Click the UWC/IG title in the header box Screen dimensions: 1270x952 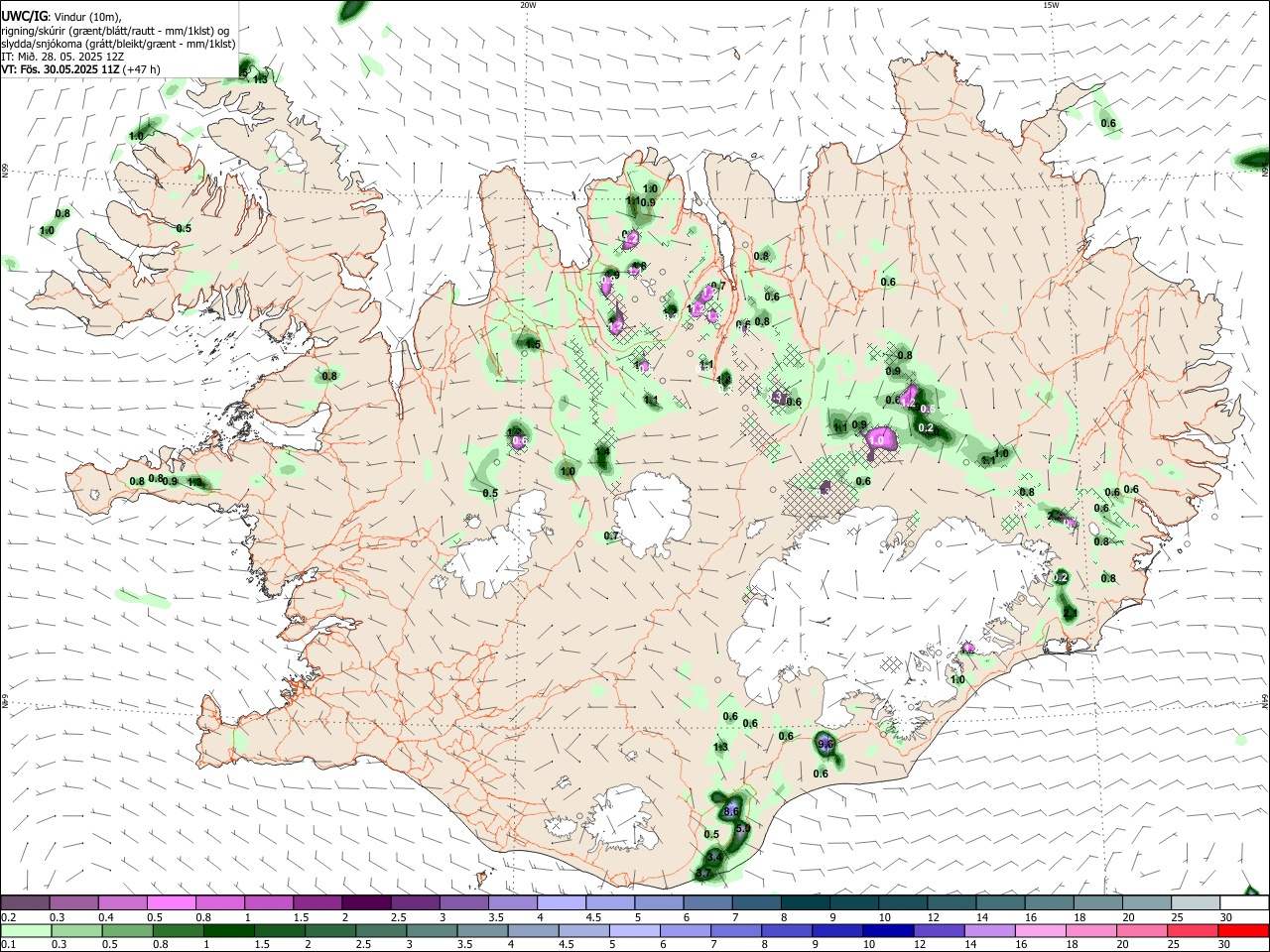tap(24, 16)
